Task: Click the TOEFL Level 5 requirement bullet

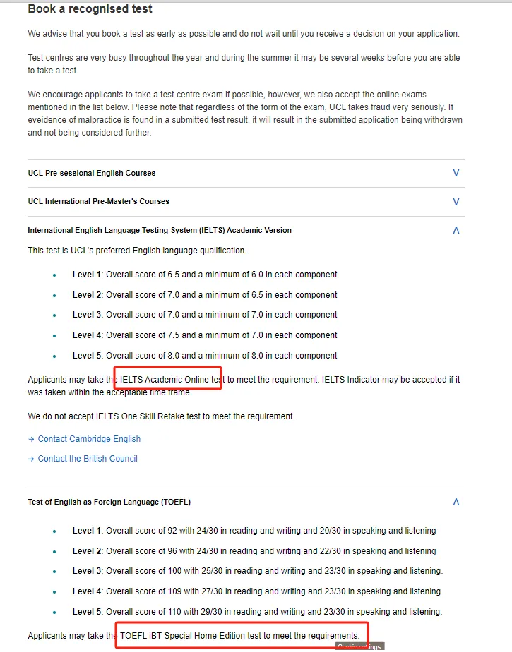Action: pos(257,612)
